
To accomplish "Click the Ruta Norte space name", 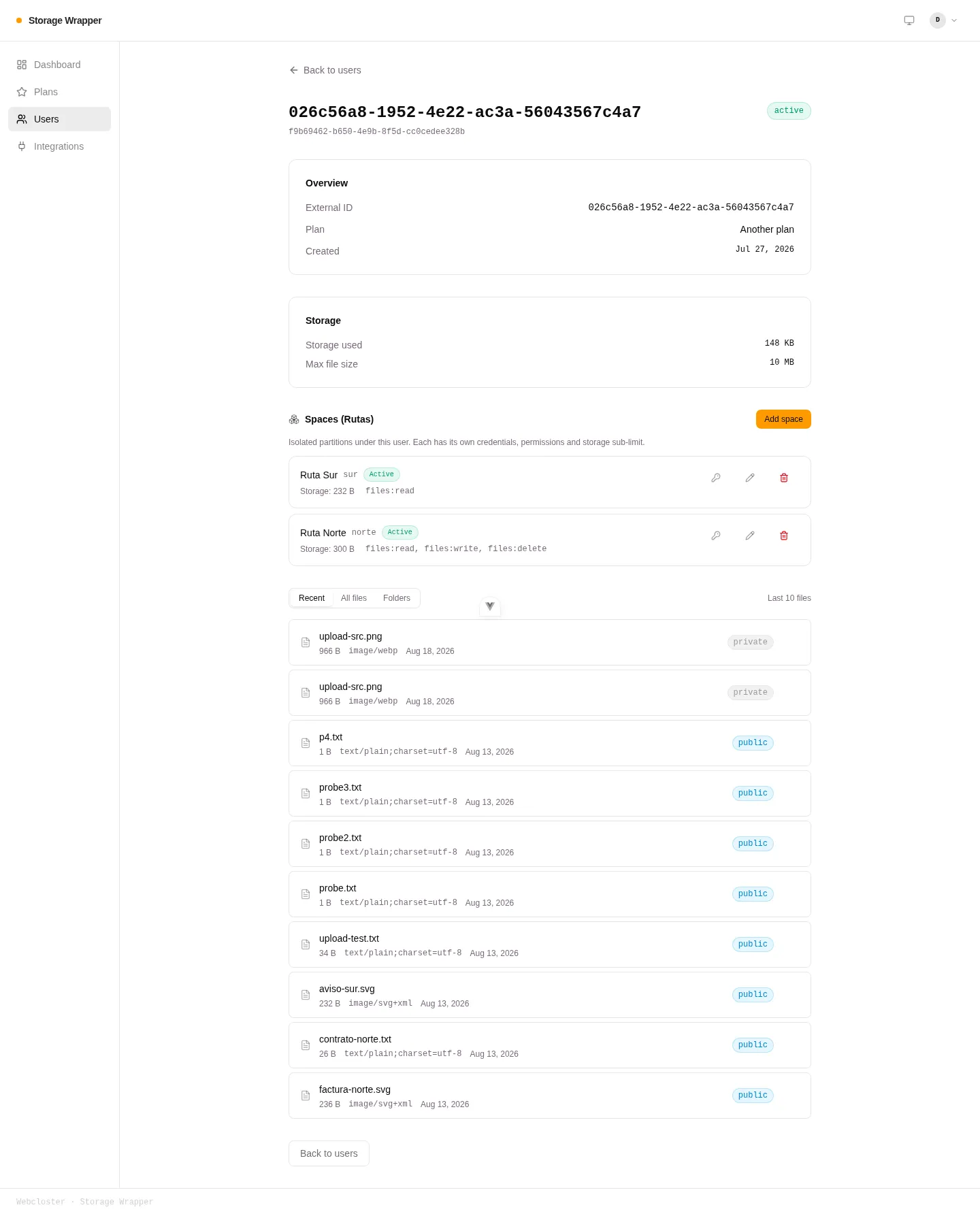I will tap(323, 533).
